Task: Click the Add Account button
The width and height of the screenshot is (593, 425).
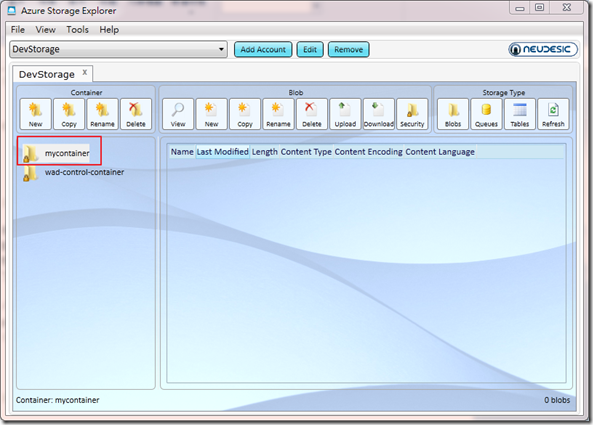Action: point(263,50)
